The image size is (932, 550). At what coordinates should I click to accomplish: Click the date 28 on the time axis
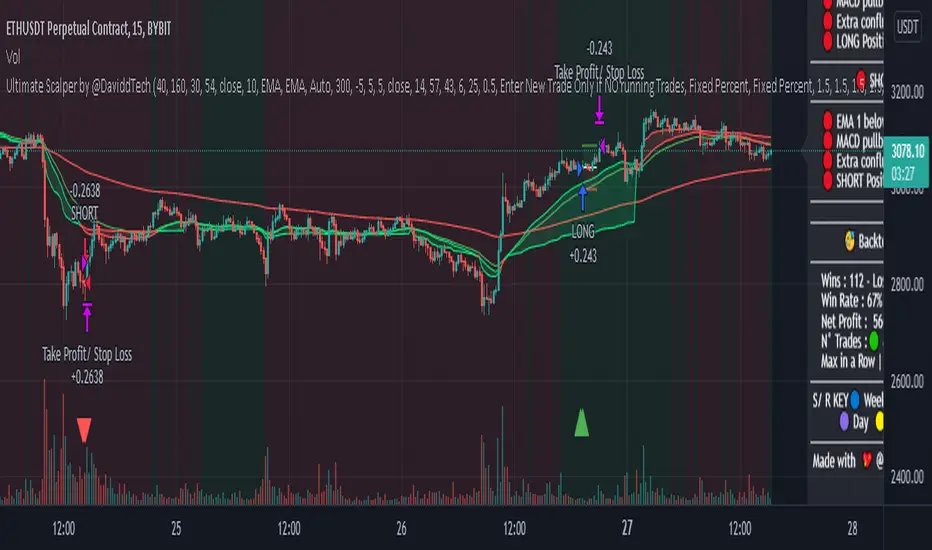[852, 529]
